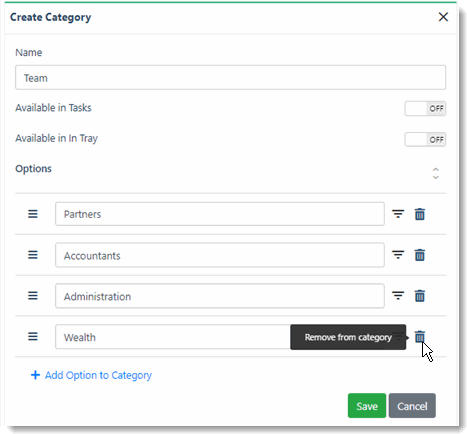This screenshot has height=434, width=467.
Task: Save the new category
Action: [367, 406]
